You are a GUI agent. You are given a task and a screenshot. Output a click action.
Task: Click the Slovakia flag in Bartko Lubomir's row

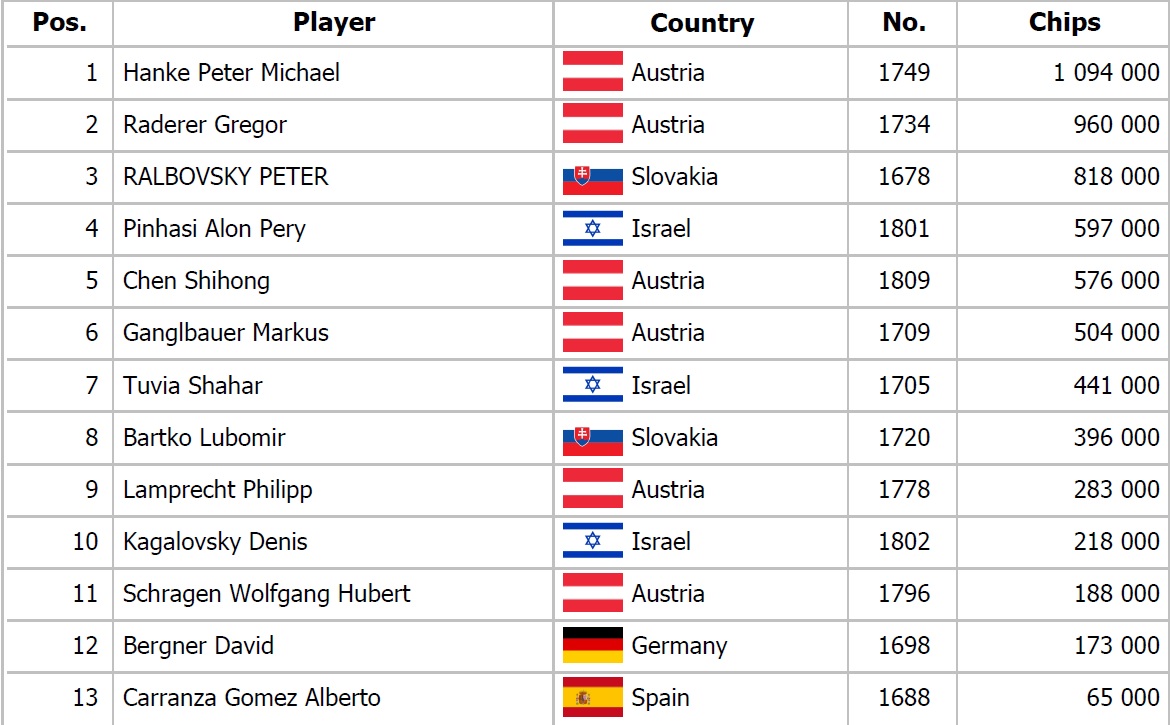click(592, 437)
